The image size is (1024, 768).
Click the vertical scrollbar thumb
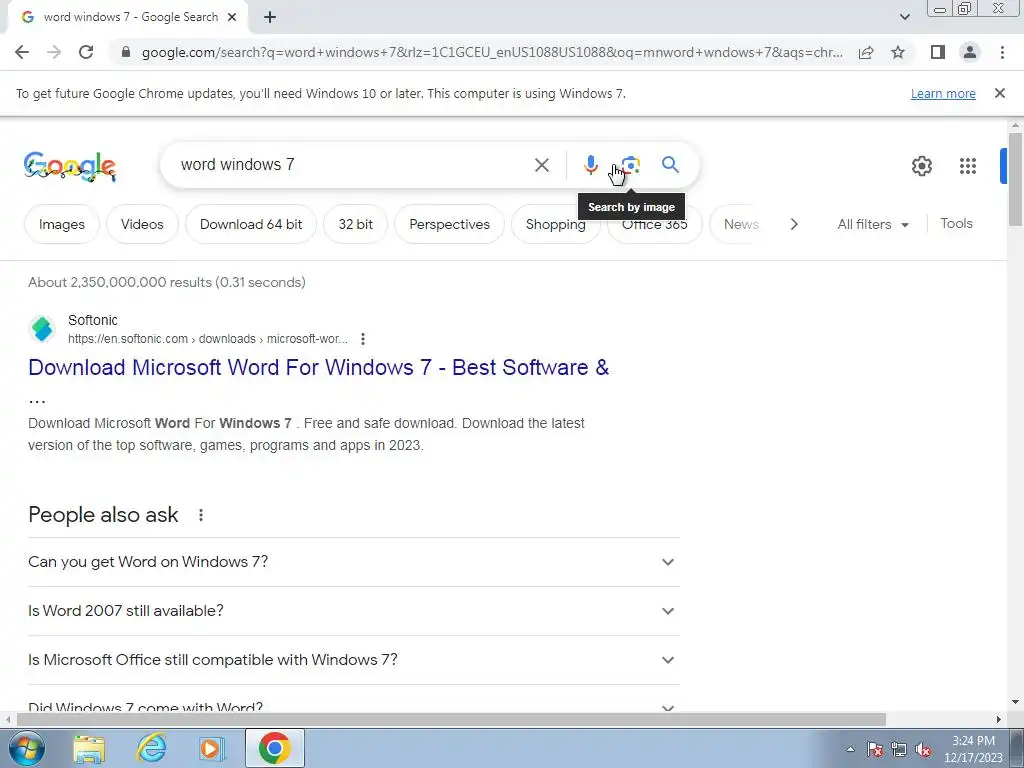click(1014, 179)
